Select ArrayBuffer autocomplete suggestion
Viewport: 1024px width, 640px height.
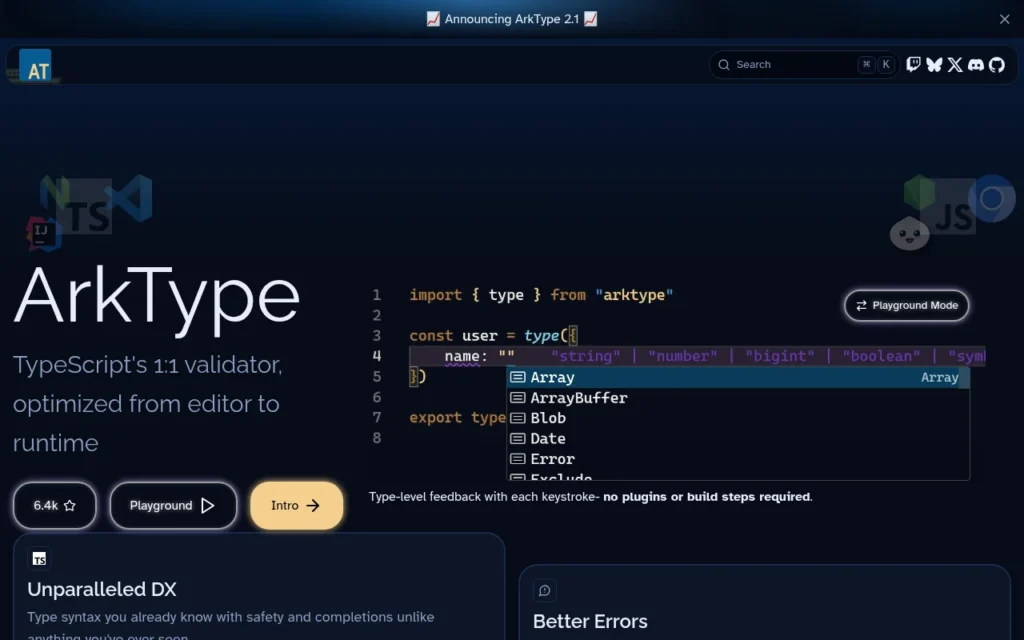pyautogui.click(x=738, y=398)
